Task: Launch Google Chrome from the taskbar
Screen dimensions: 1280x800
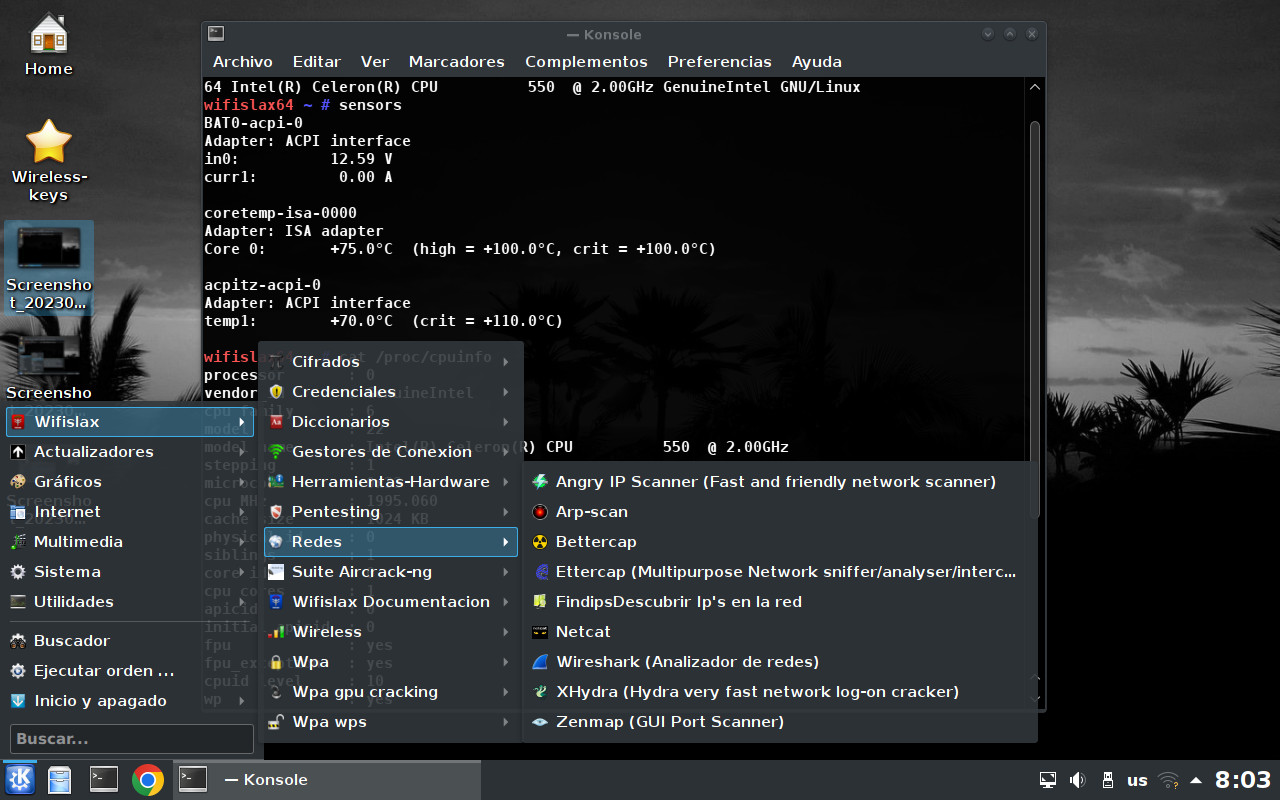Action: click(x=148, y=779)
